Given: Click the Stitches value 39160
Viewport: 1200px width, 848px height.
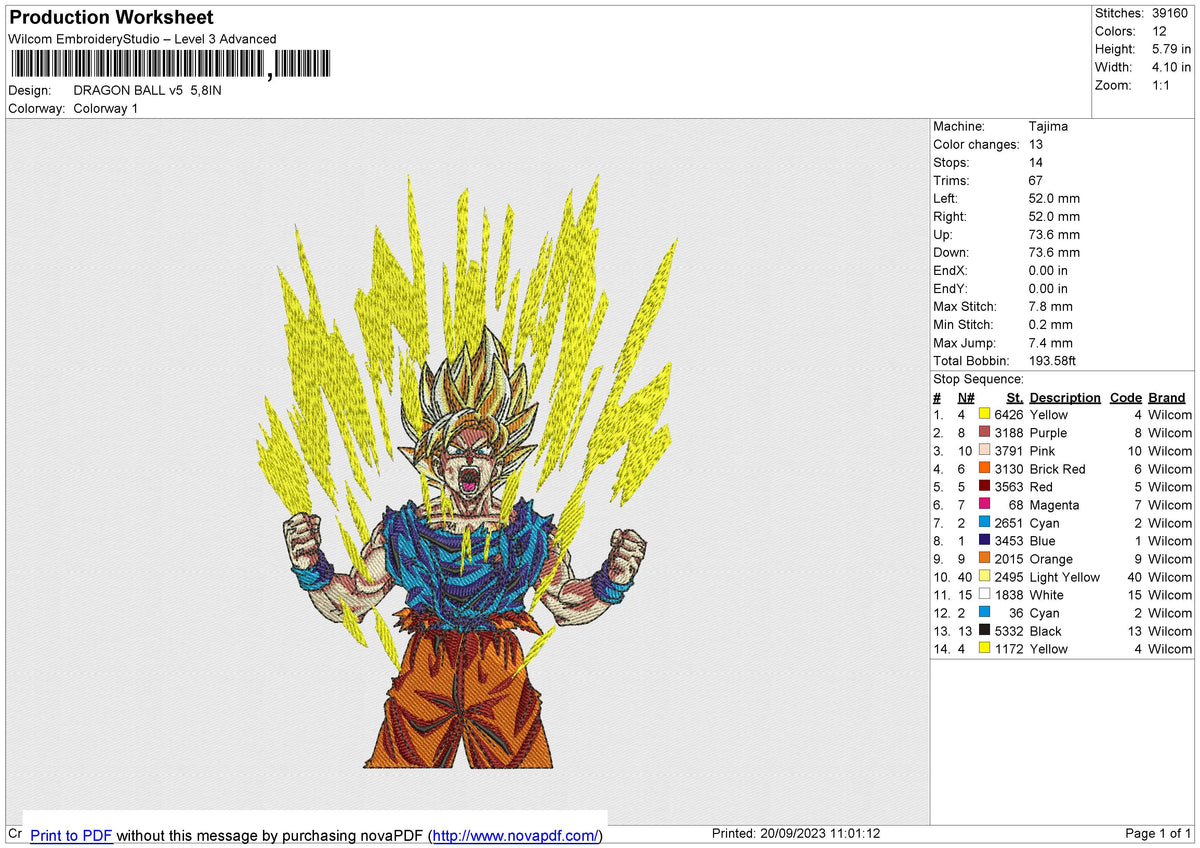Looking at the screenshot, I should pos(1170,13).
